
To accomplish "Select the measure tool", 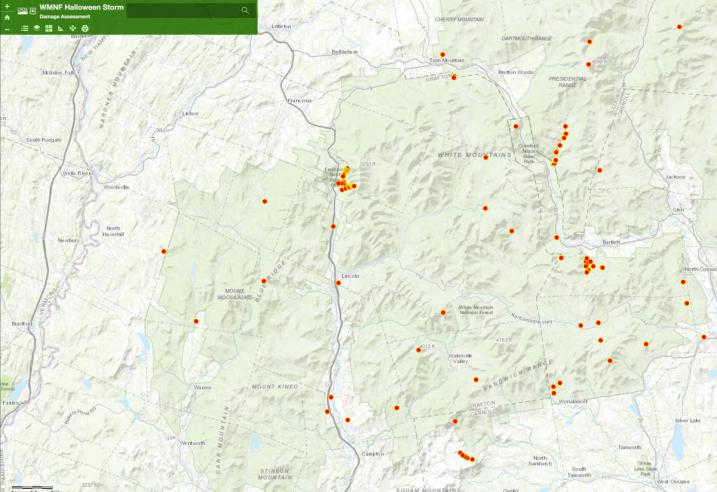I will (x=60, y=28).
